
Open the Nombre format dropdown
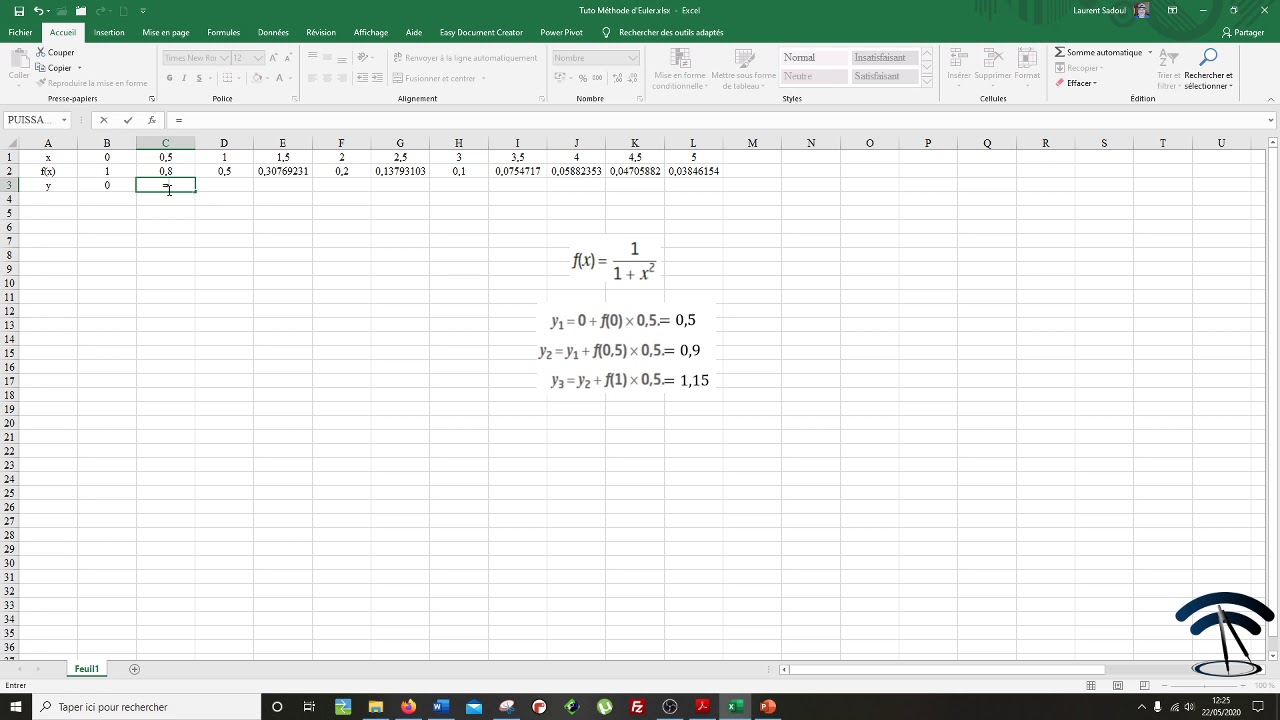coord(633,58)
